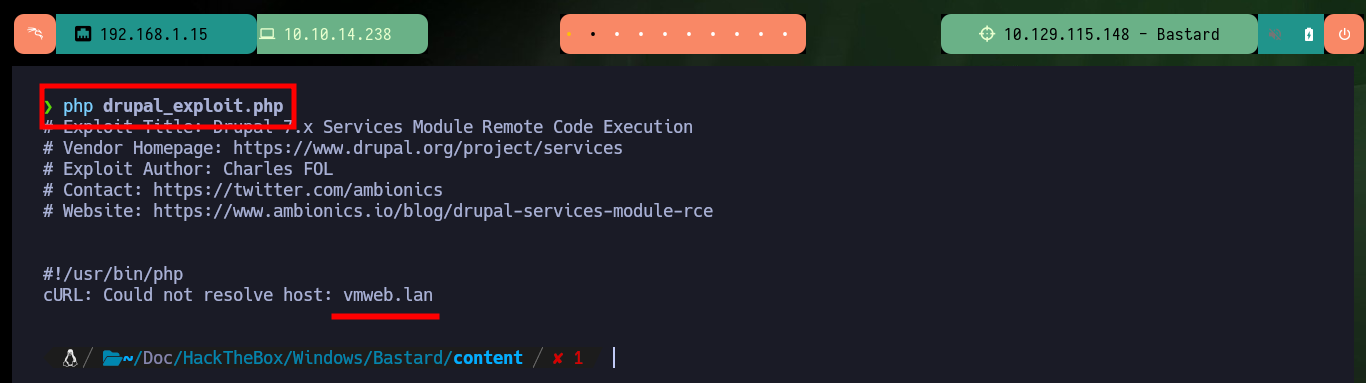Switch to the second black workspace dot

point(594,34)
